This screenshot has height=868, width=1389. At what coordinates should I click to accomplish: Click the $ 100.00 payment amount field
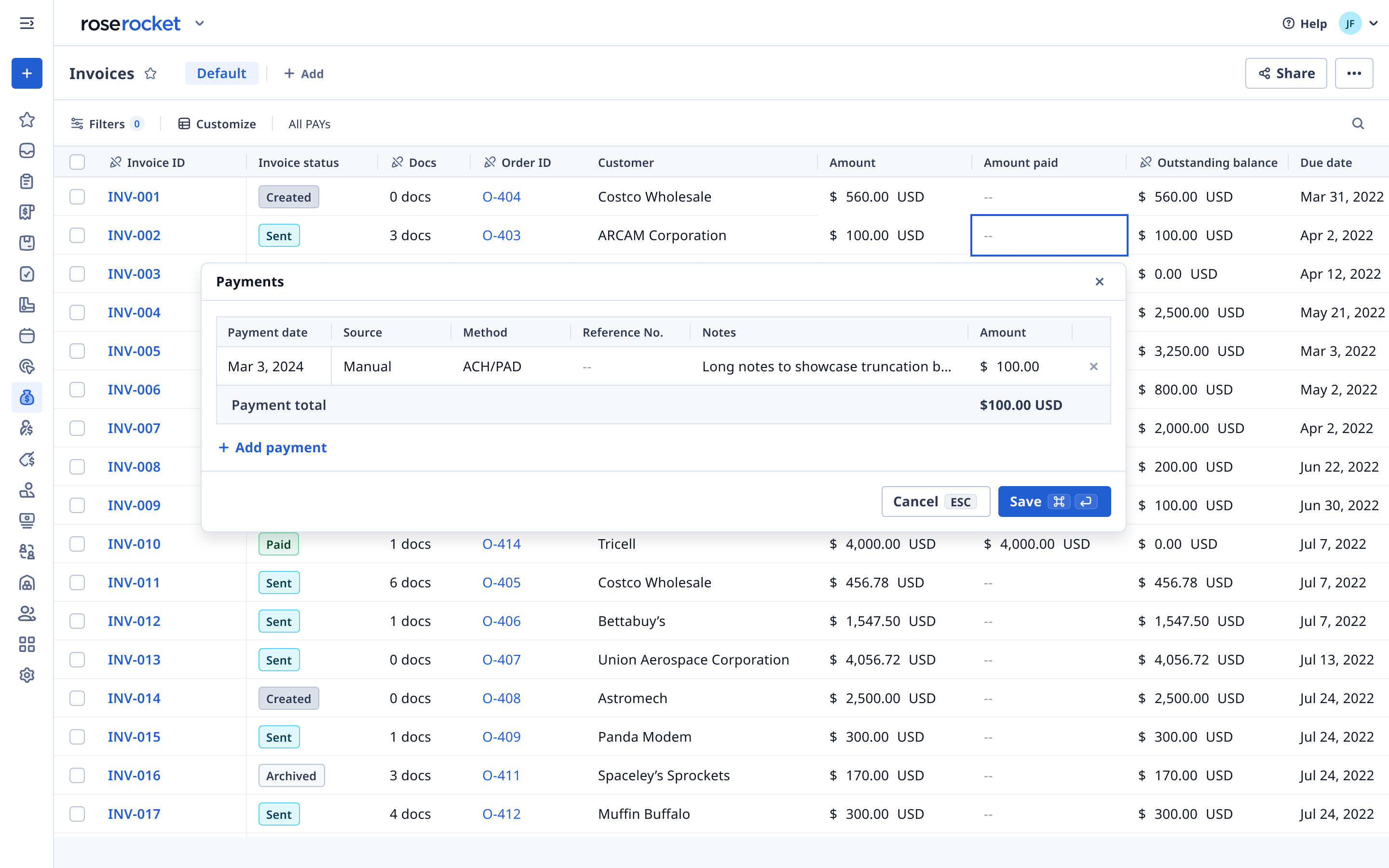click(x=1020, y=366)
